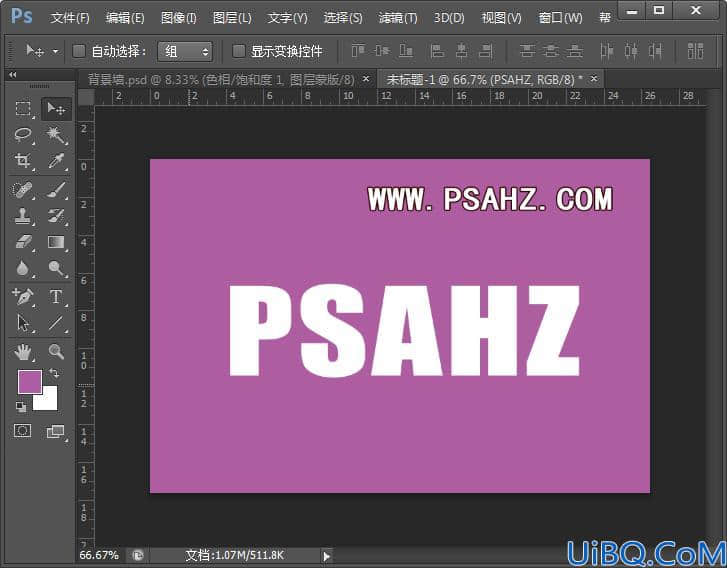Open the 视图(V) menu
727x568 pixels.
coord(501,18)
